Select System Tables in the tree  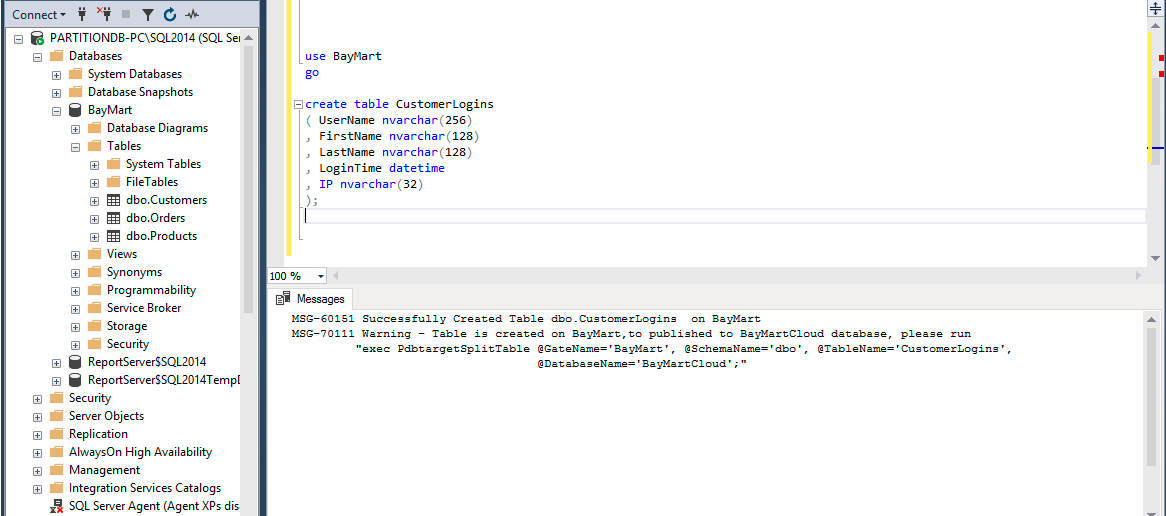(163, 164)
